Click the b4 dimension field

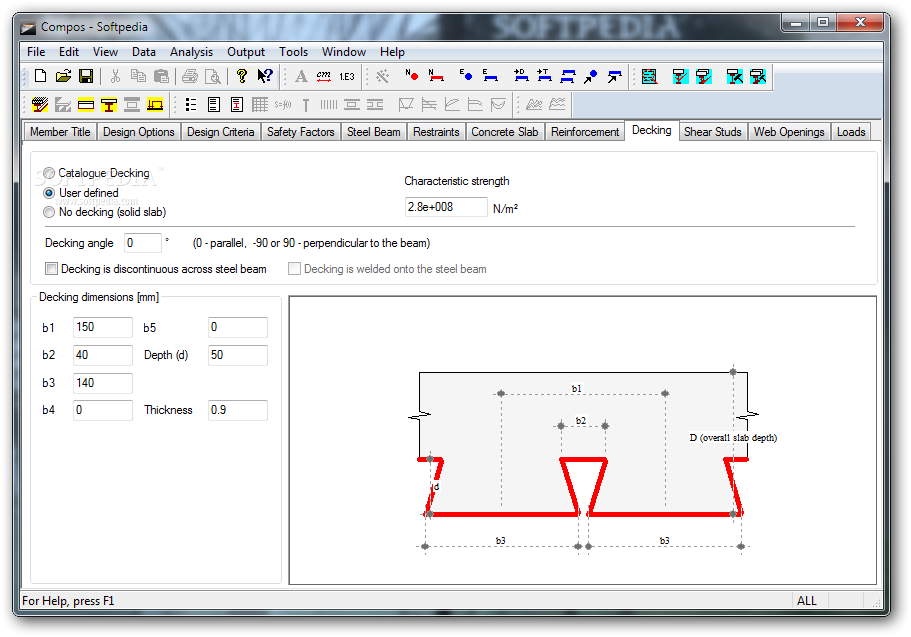pos(103,410)
